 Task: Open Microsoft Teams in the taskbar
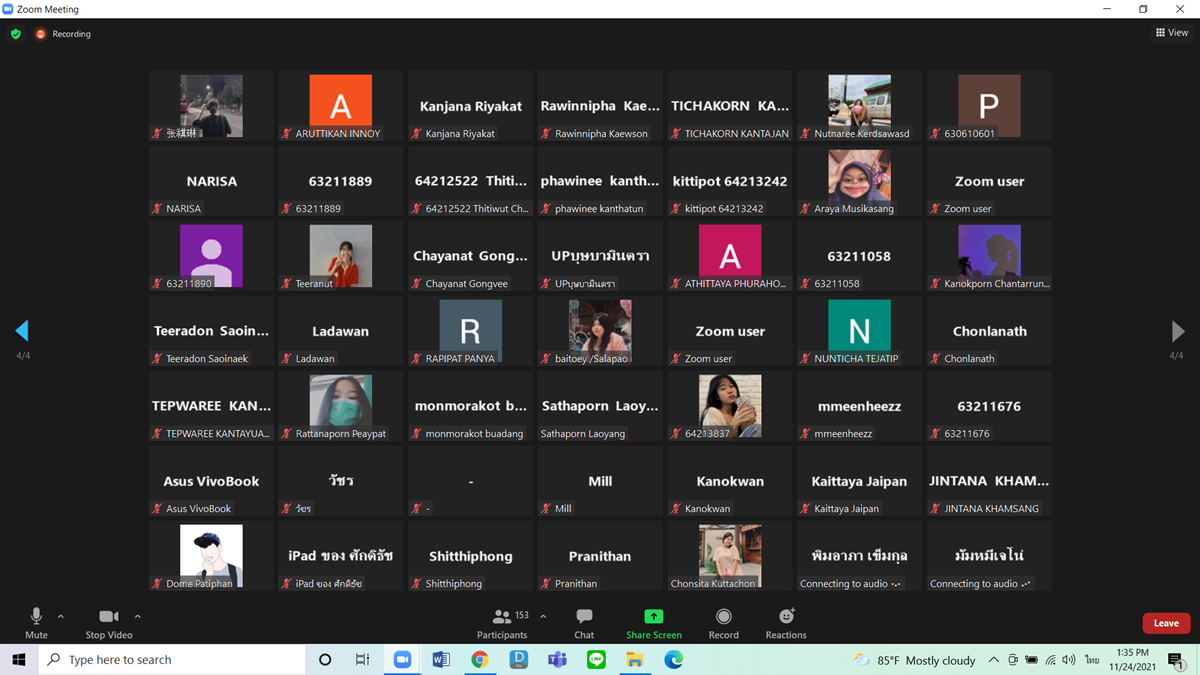tap(557, 660)
